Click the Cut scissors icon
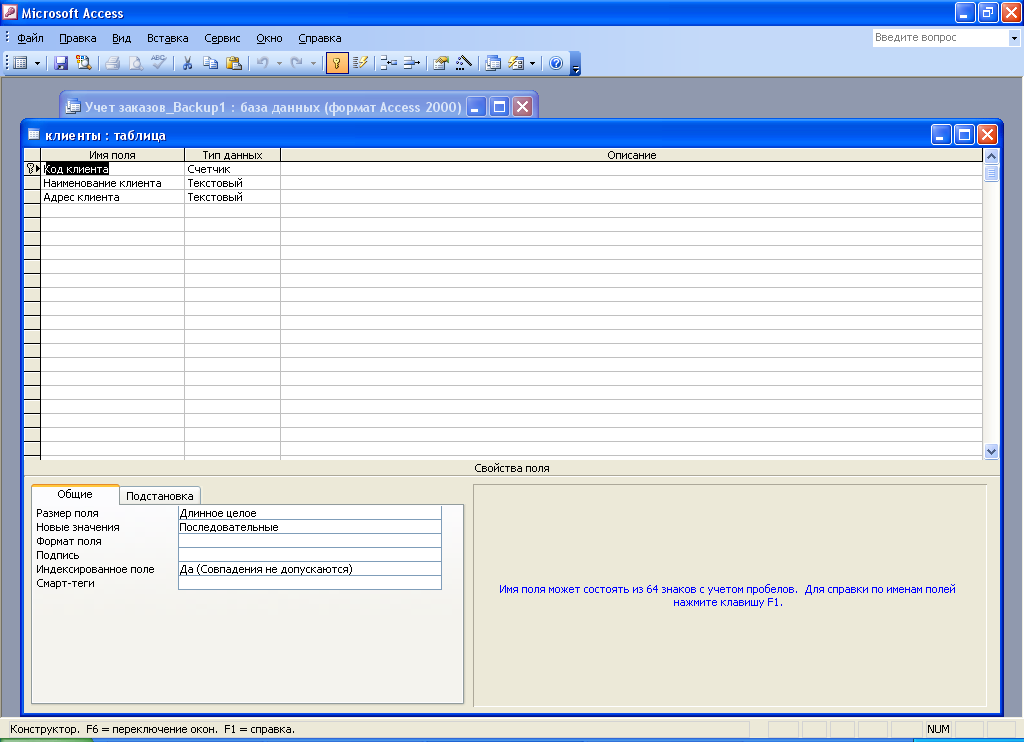The width and height of the screenshot is (1024, 742). coord(187,63)
